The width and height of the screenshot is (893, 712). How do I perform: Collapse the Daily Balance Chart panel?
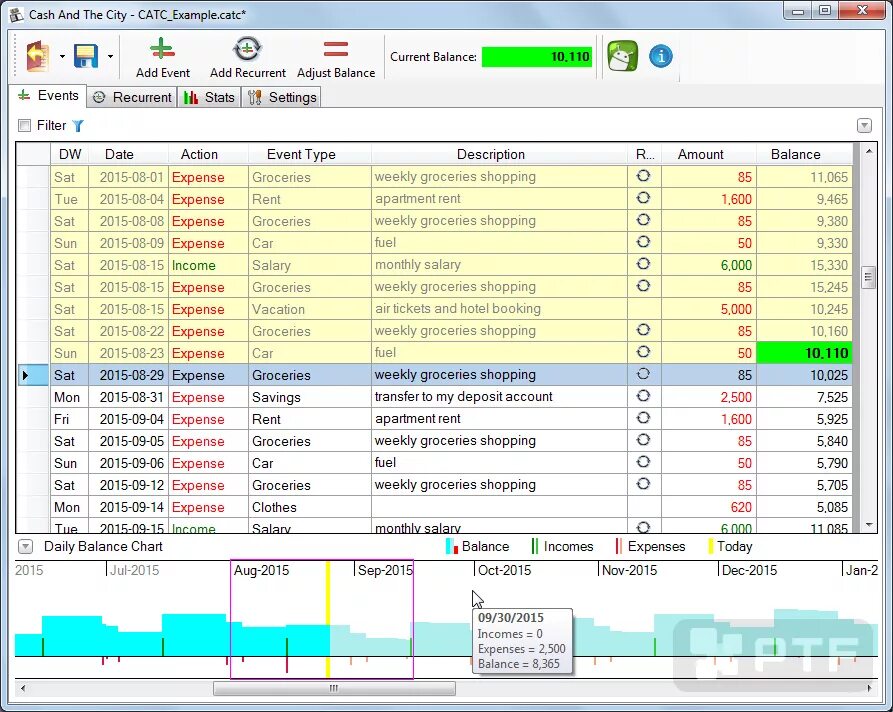coord(25,546)
